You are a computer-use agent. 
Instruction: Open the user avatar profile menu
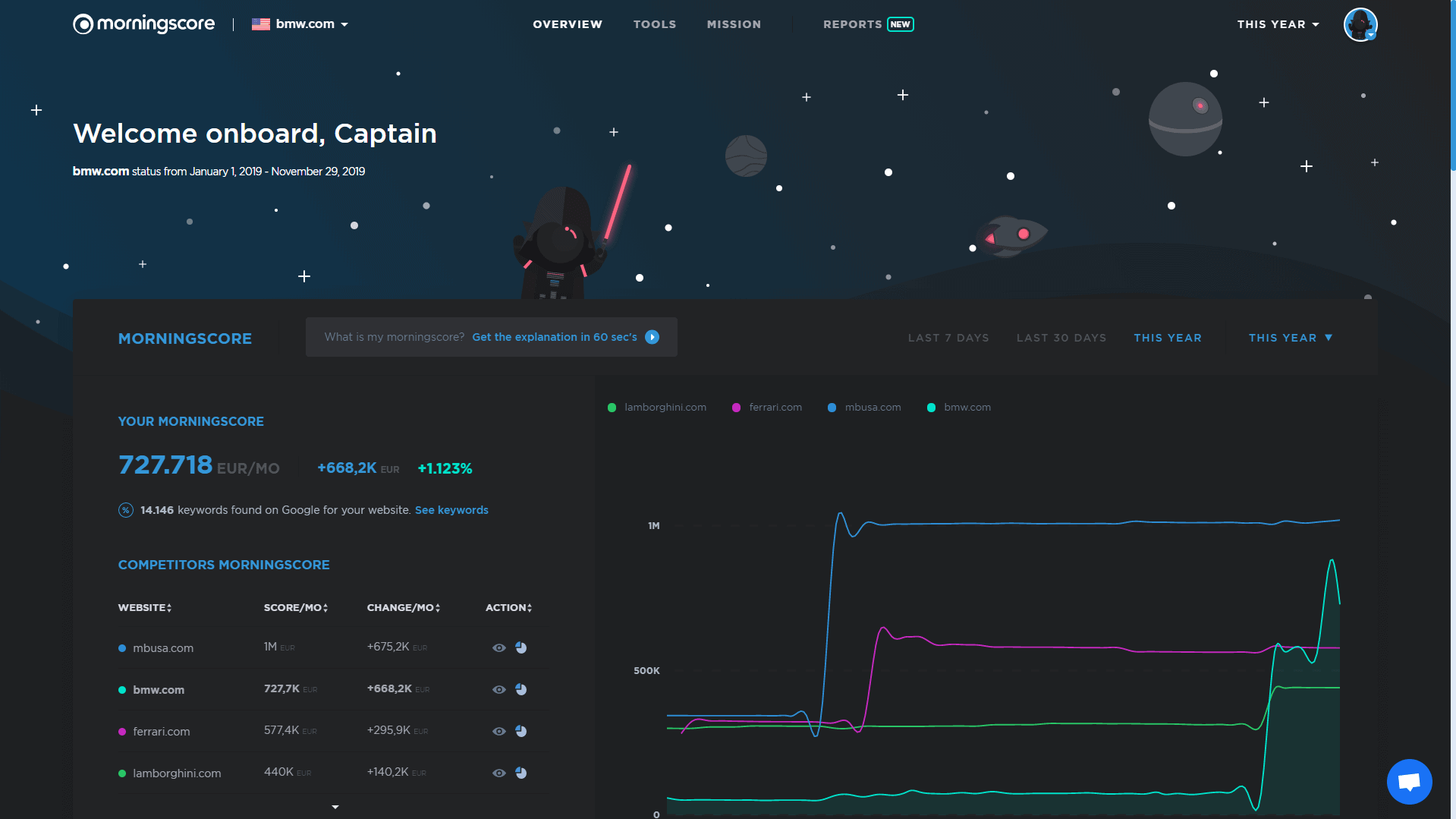(1360, 24)
